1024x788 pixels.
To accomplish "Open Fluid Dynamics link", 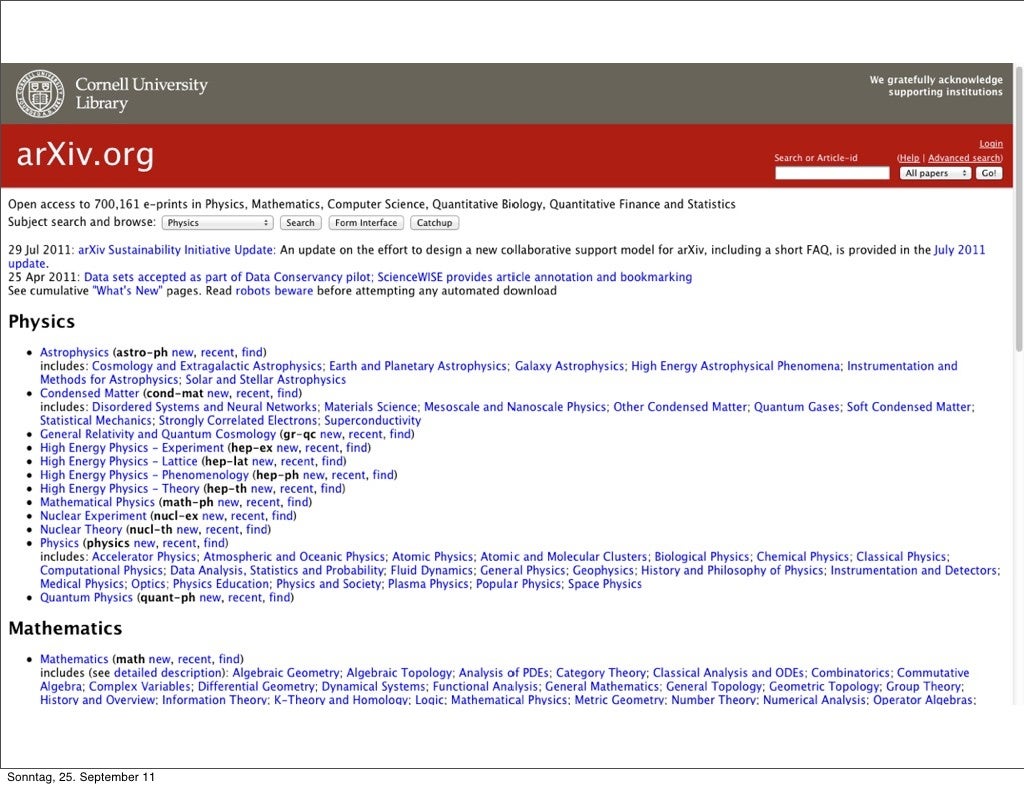I will [x=432, y=571].
